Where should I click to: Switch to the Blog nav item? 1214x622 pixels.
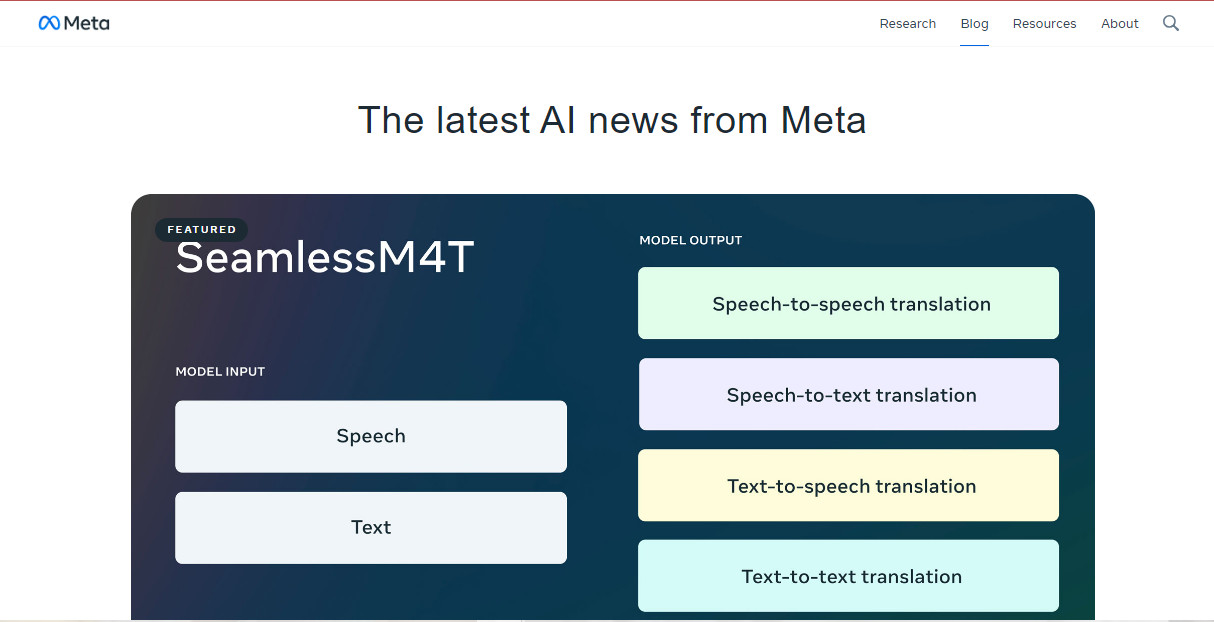pyautogui.click(x=974, y=24)
